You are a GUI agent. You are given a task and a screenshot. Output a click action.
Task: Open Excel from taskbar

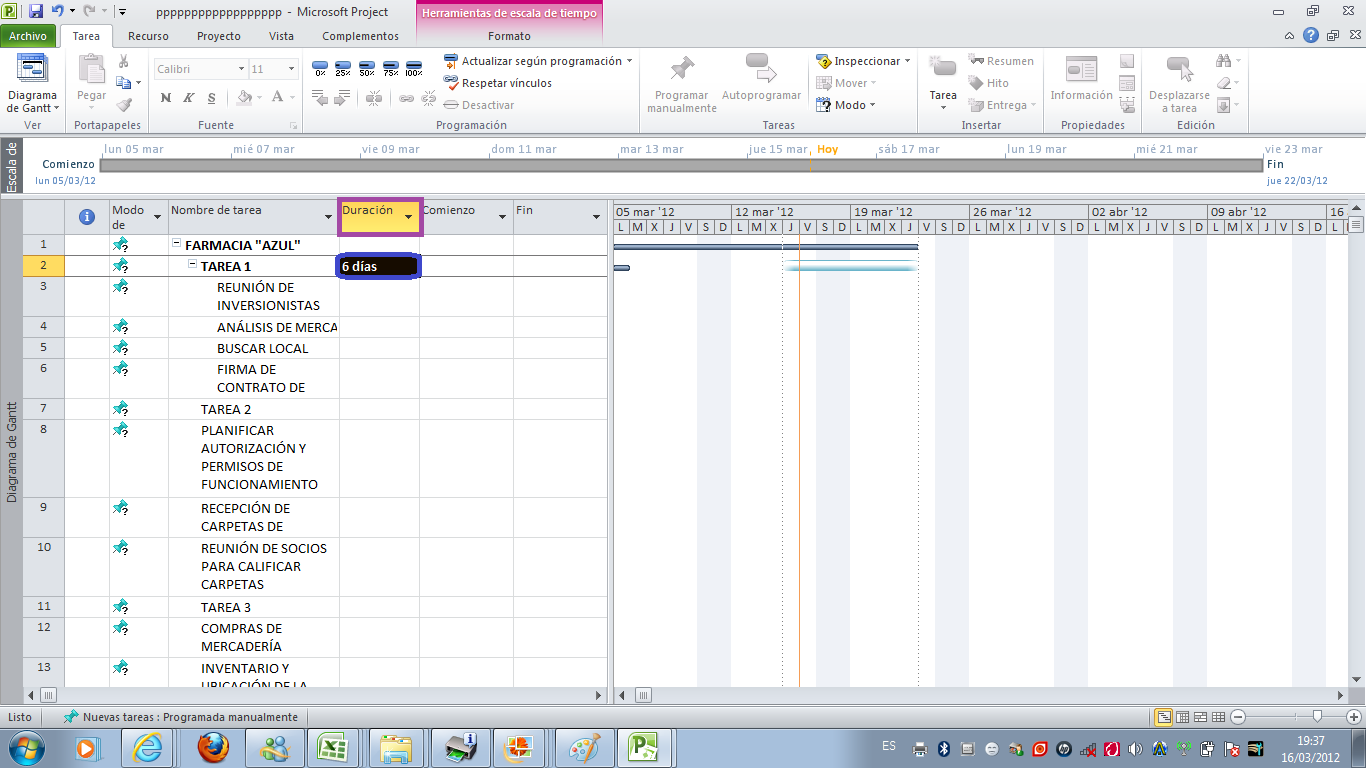coord(335,747)
